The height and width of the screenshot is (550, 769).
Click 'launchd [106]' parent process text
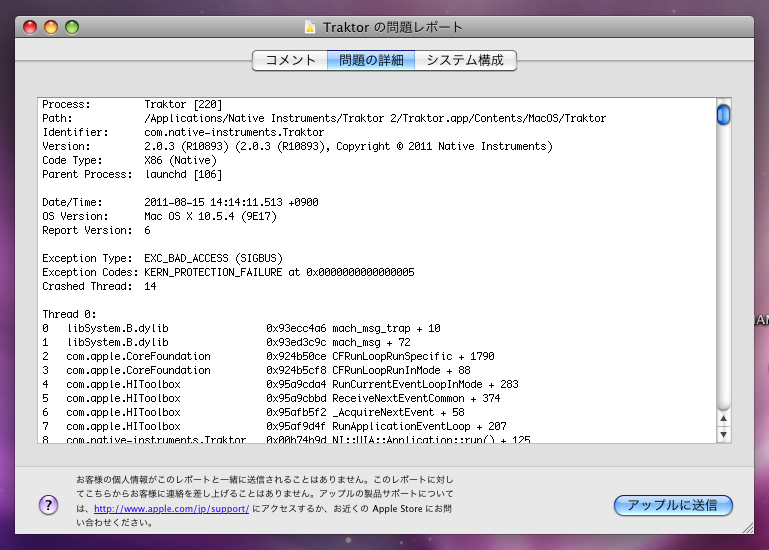[183, 174]
